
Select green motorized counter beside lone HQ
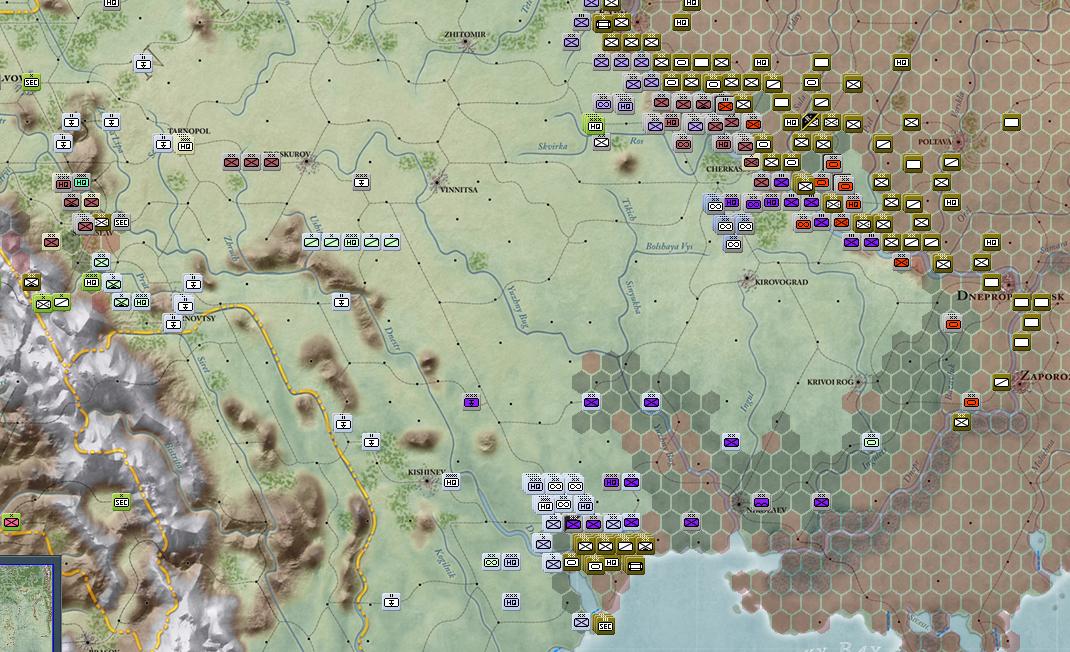[x=491, y=562]
